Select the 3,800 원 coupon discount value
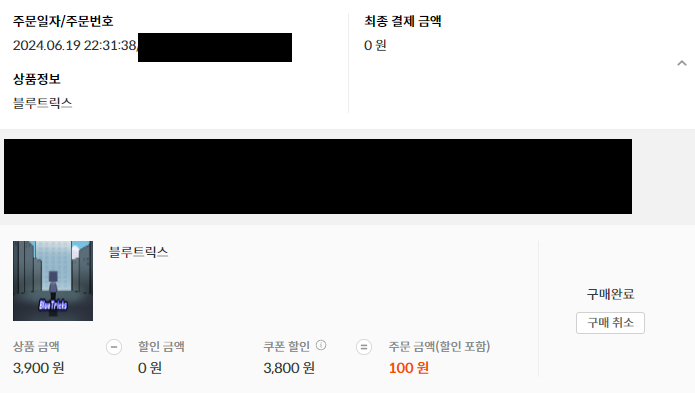695x393 pixels. pyautogui.click(x=289, y=368)
